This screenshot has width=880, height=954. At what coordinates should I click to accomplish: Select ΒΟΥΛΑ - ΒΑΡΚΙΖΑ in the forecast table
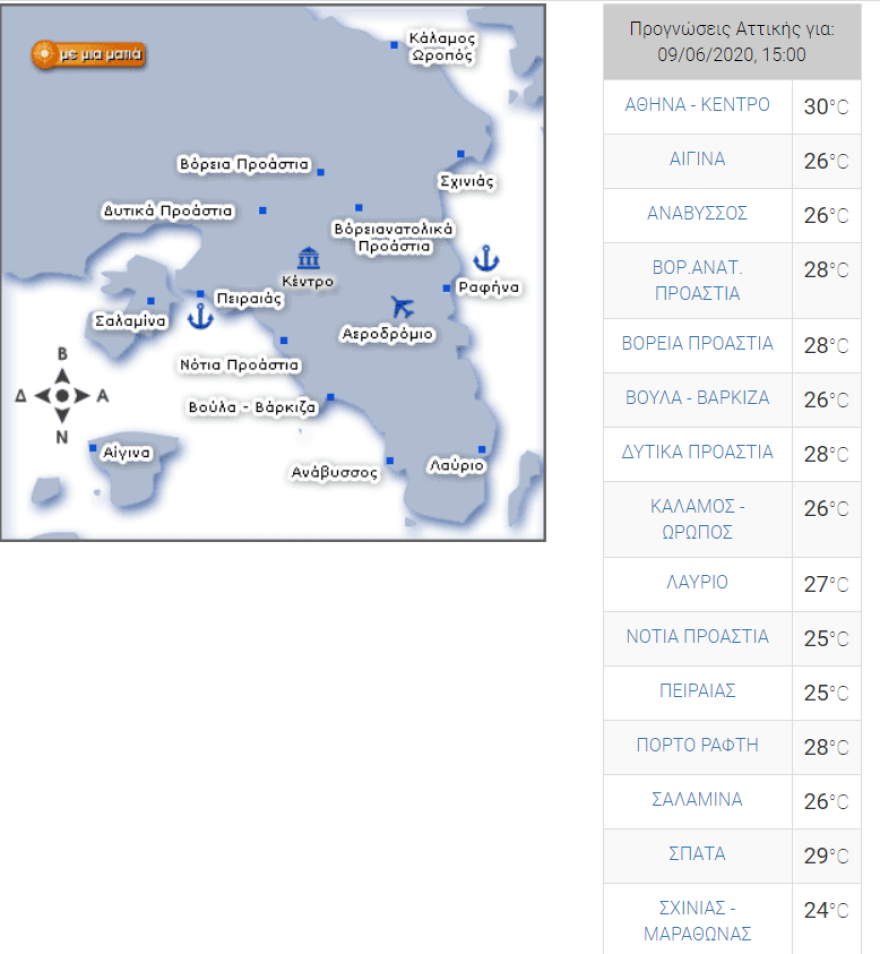(x=697, y=398)
